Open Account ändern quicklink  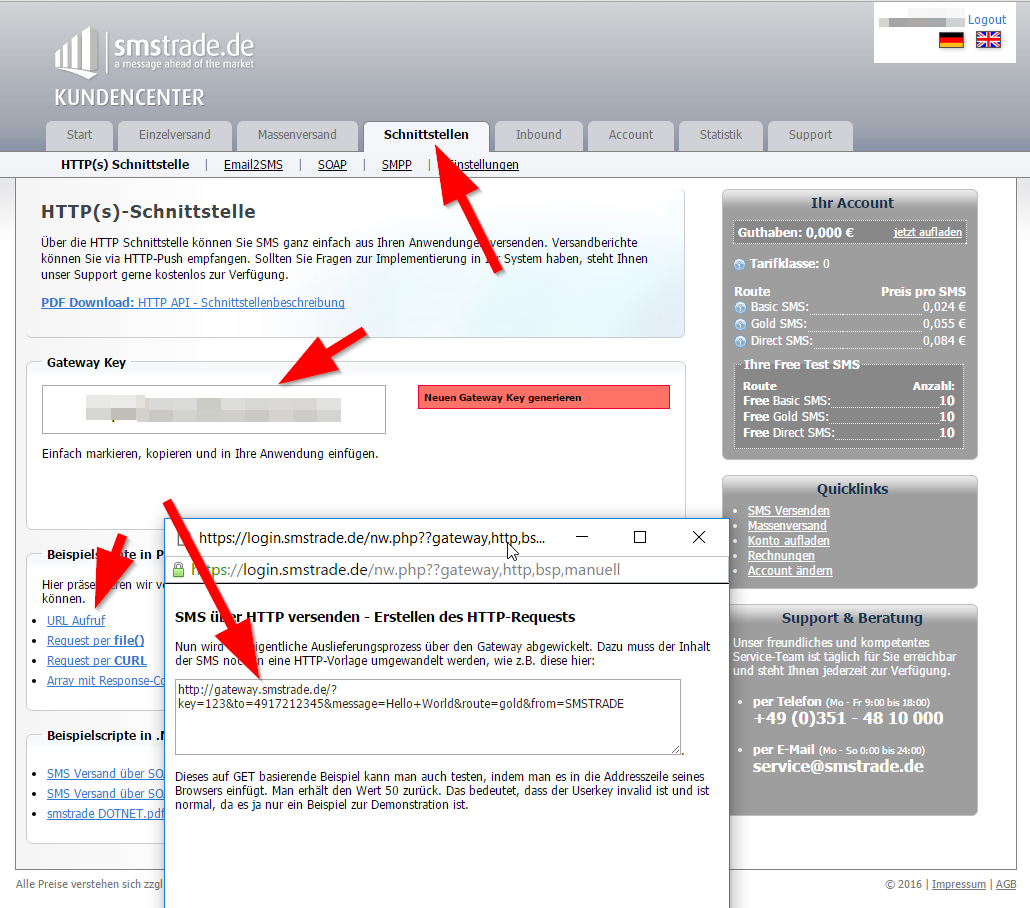[790, 572]
